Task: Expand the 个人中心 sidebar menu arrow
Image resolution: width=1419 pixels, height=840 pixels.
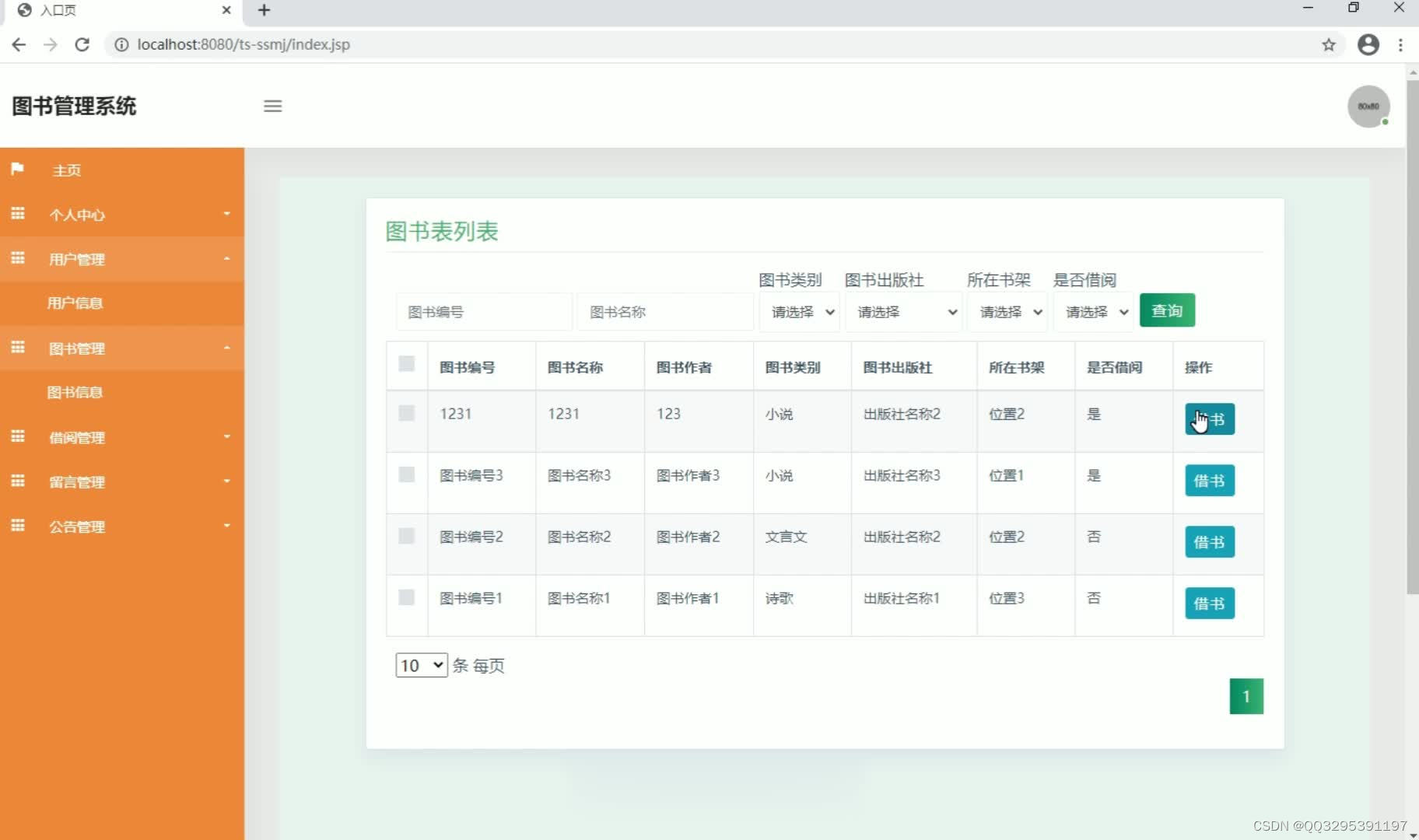Action: pos(226,213)
